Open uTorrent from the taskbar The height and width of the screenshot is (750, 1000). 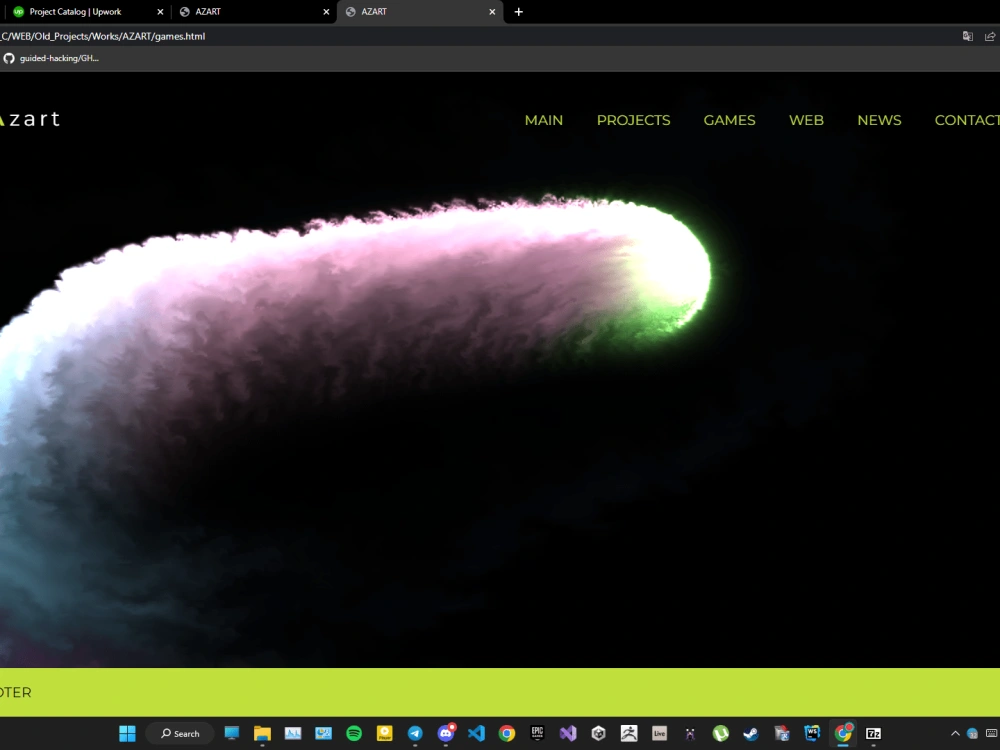[721, 733]
